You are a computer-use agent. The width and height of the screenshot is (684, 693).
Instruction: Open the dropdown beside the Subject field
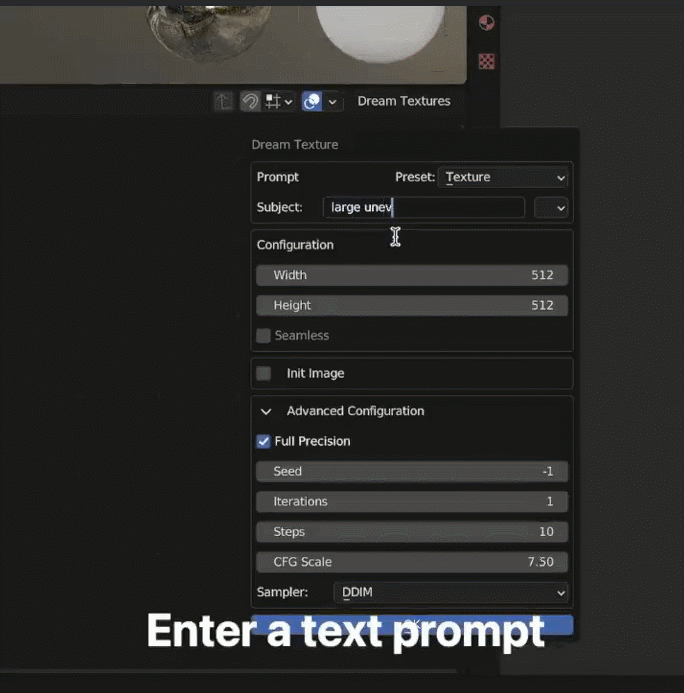(551, 207)
